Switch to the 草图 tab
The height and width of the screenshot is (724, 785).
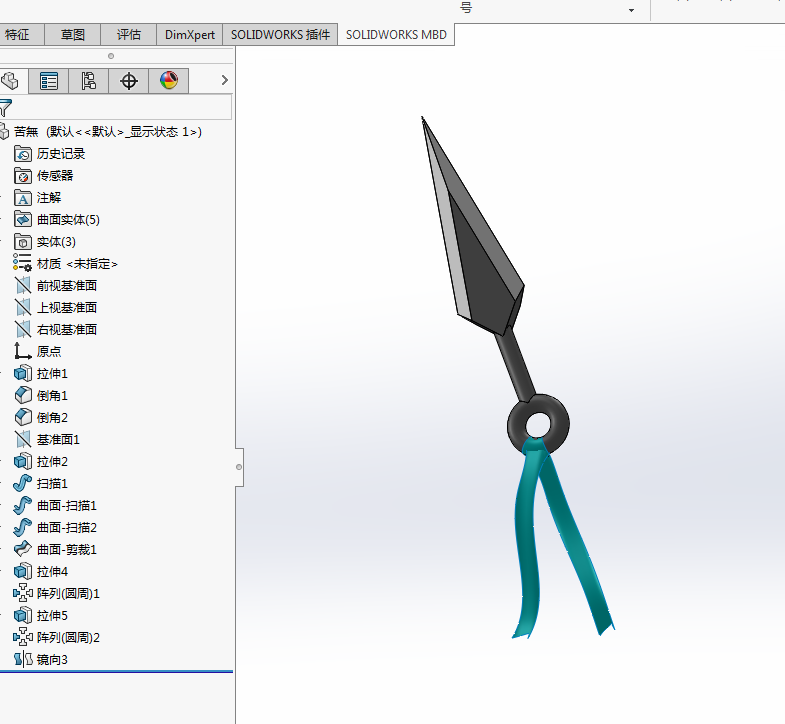coord(73,35)
